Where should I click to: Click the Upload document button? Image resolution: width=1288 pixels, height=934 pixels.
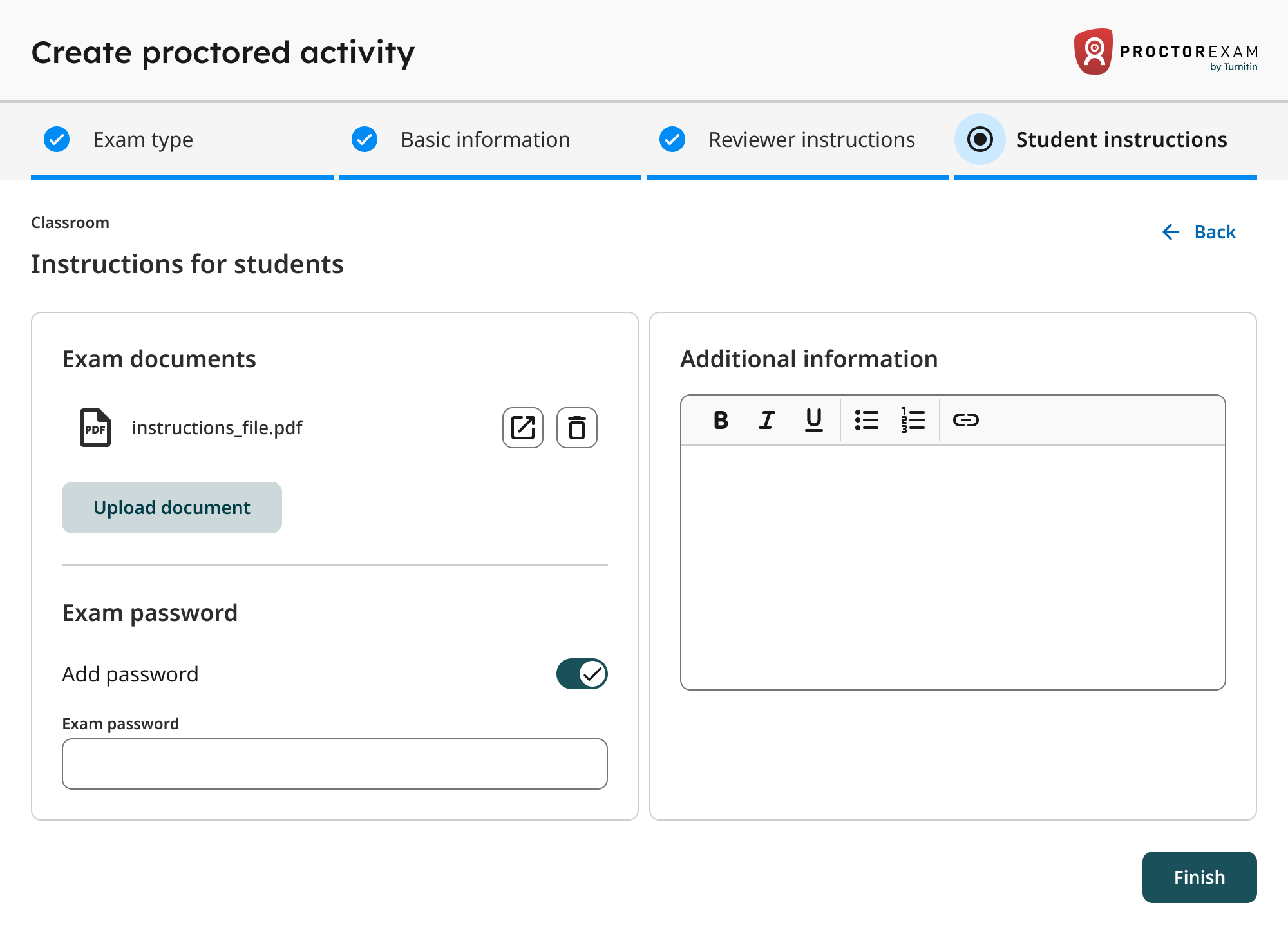[x=172, y=508]
